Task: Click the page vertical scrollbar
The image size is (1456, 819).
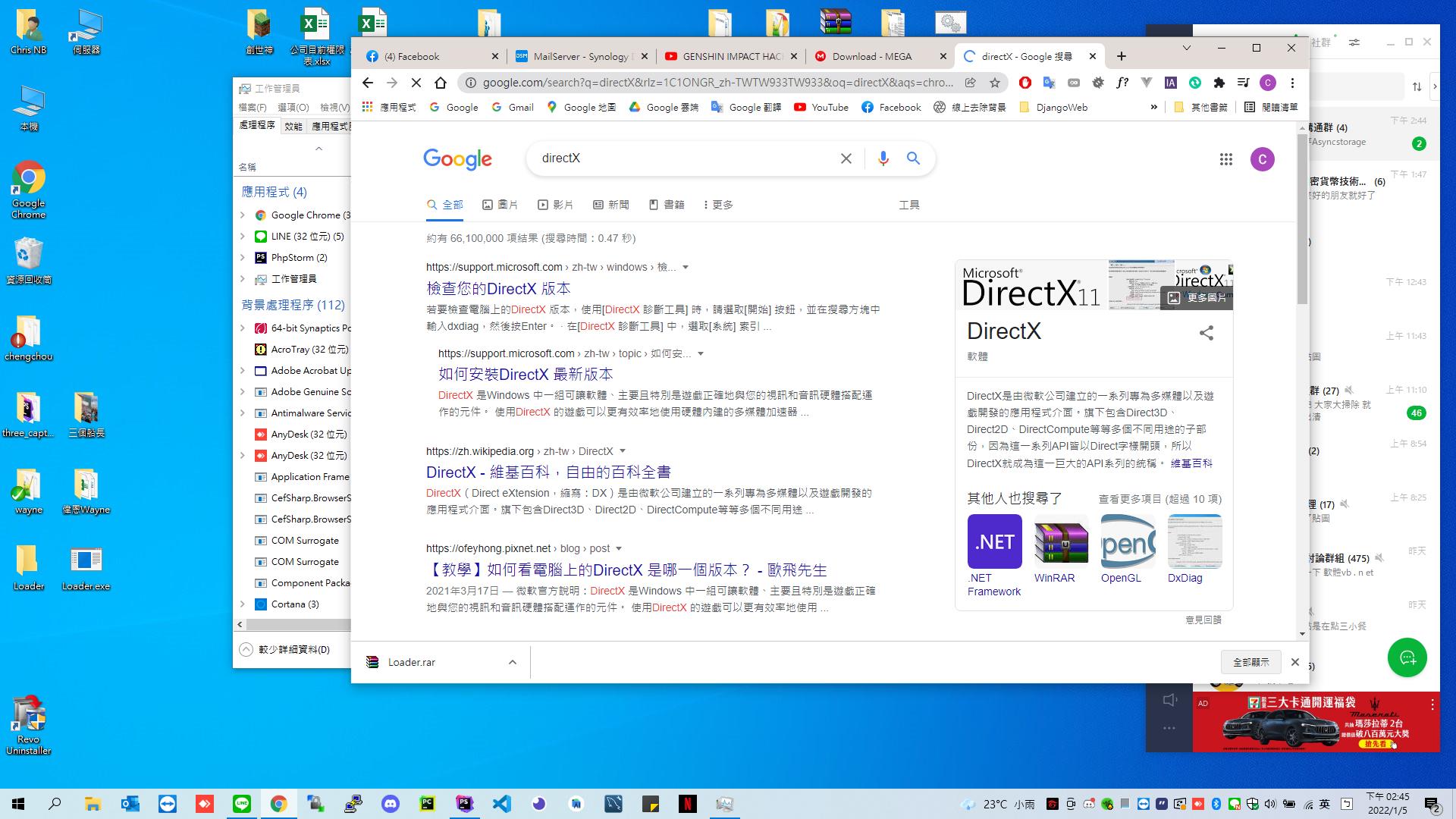Action: [x=1302, y=220]
